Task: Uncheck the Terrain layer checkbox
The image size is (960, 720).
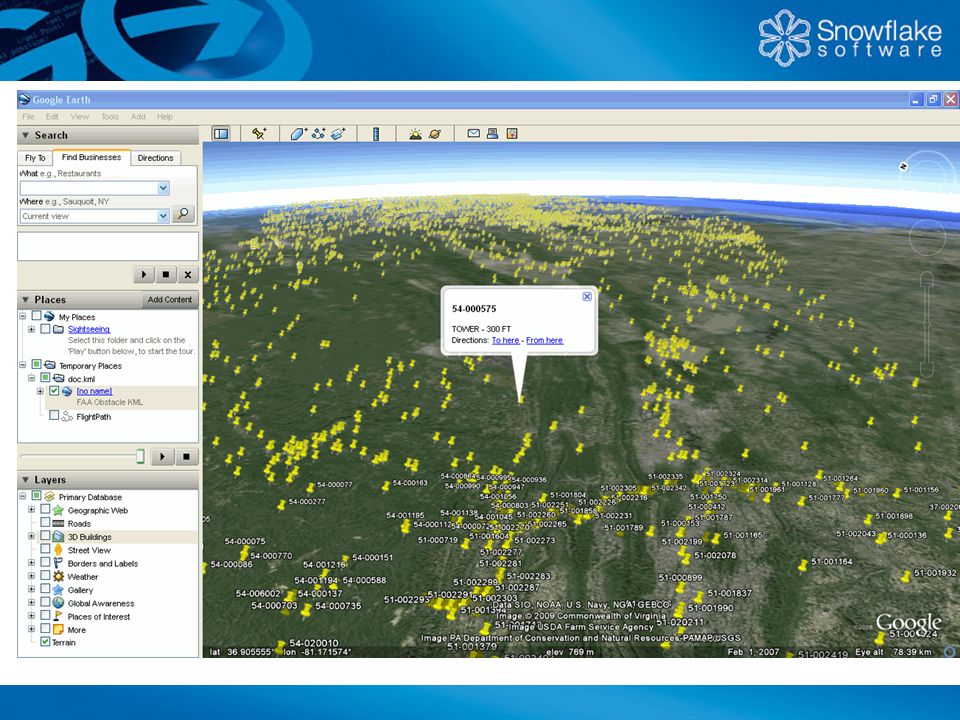Action: (45, 642)
